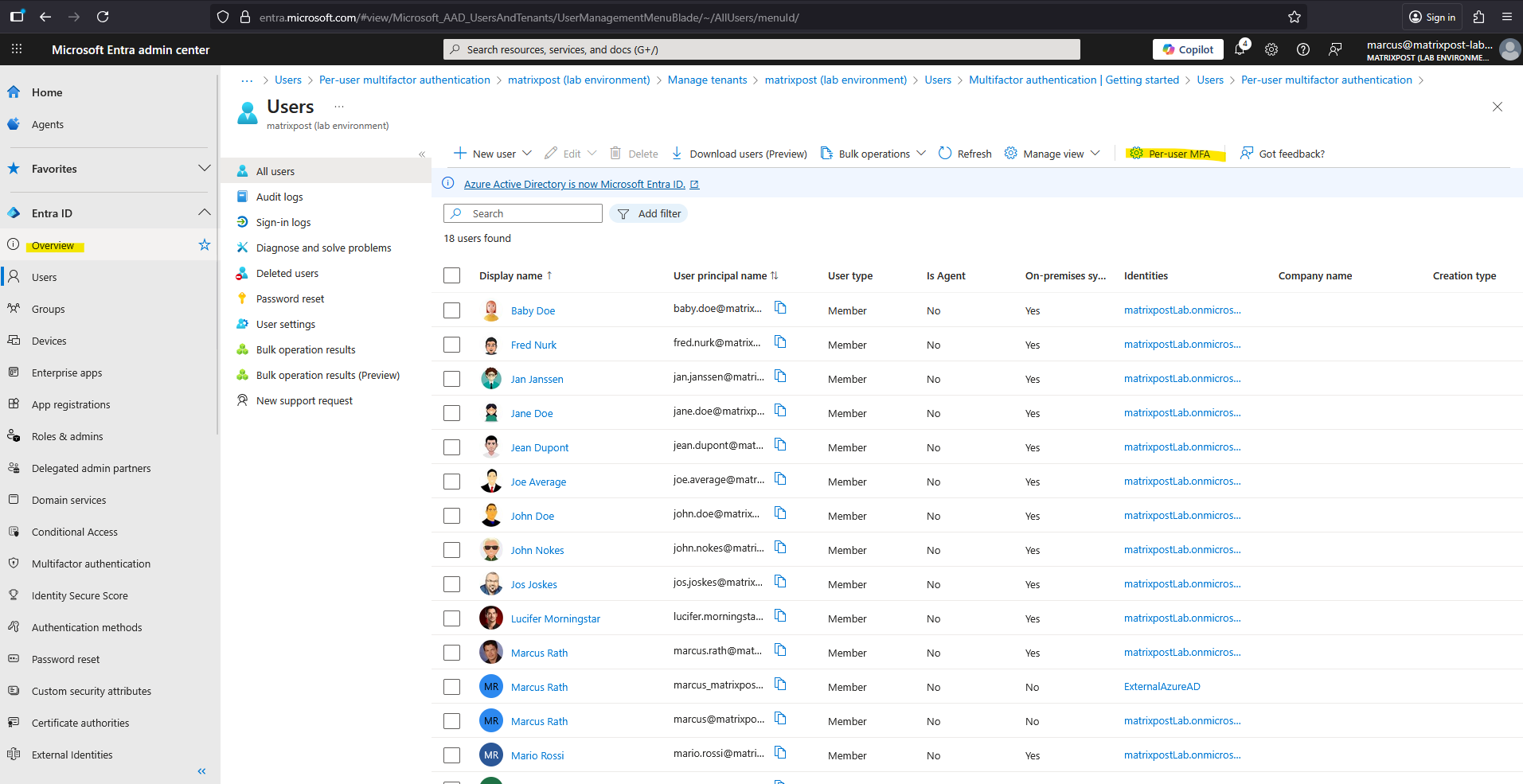
Task: Copy Baby Doe's user principal name
Action: point(780,308)
